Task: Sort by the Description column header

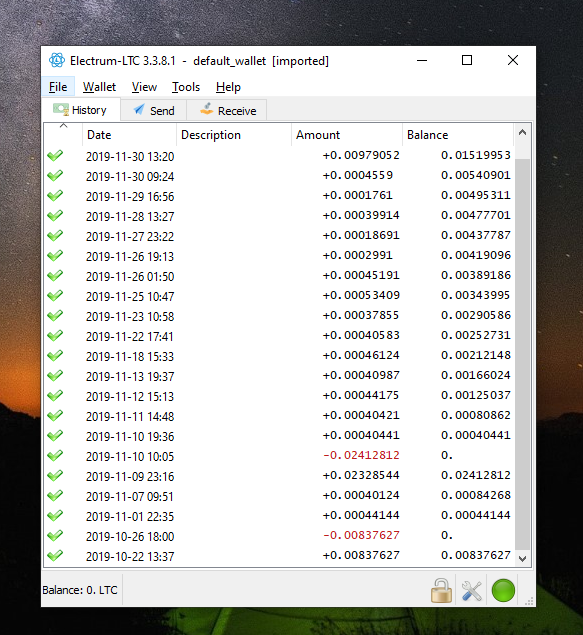Action: click(x=234, y=135)
